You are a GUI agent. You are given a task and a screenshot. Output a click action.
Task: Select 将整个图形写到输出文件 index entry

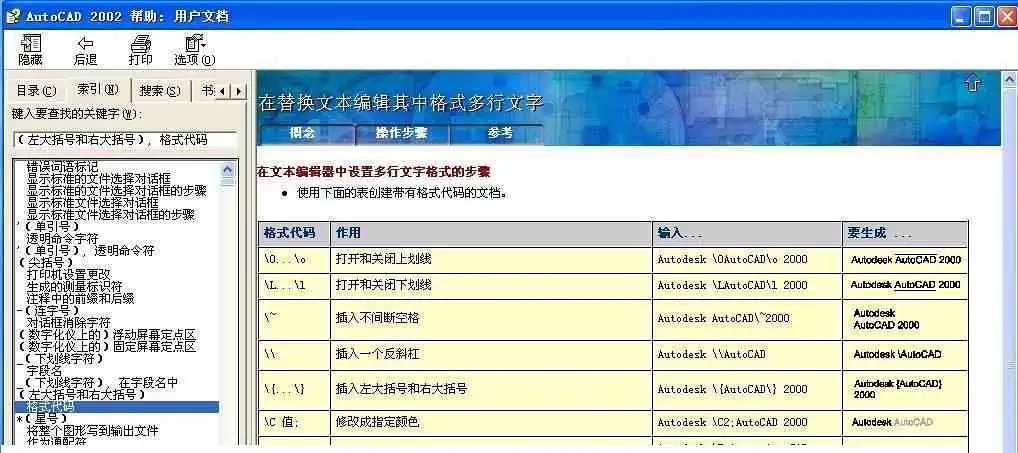(x=92, y=430)
